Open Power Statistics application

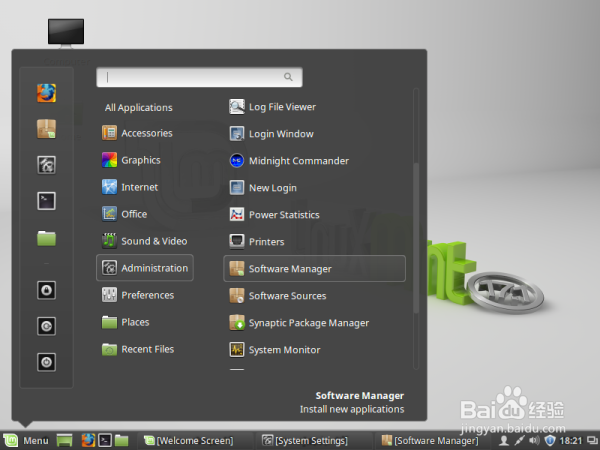tap(314, 215)
